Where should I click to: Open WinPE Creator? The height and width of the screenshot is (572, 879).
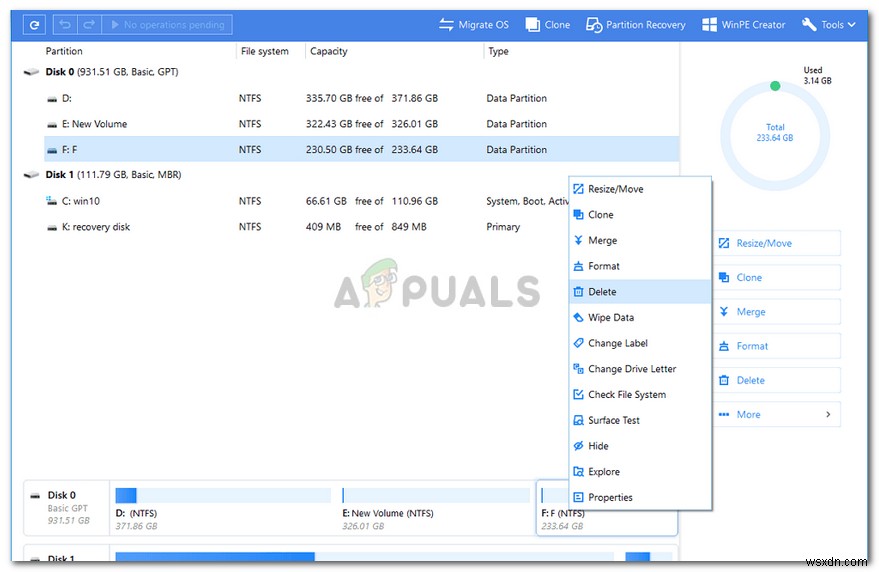743,25
